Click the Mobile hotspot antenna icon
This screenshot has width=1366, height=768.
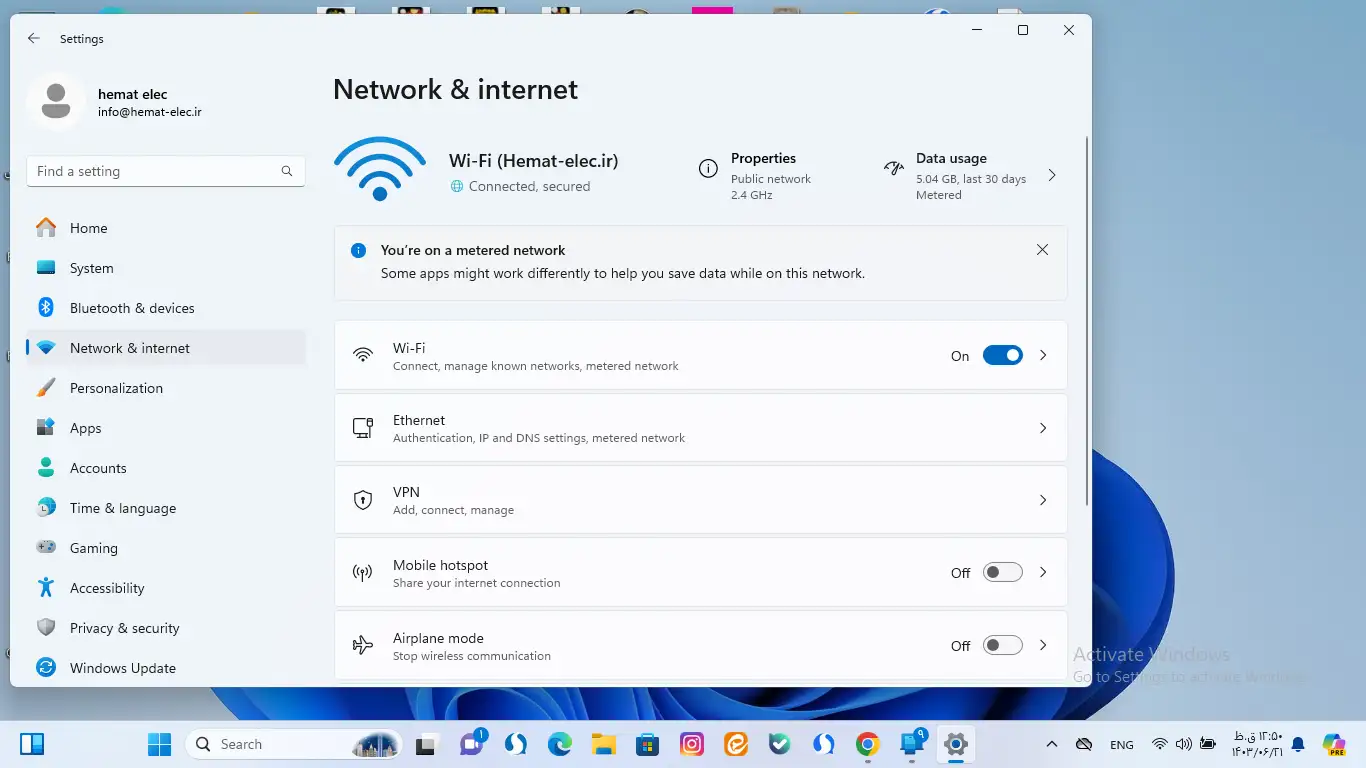tap(362, 572)
